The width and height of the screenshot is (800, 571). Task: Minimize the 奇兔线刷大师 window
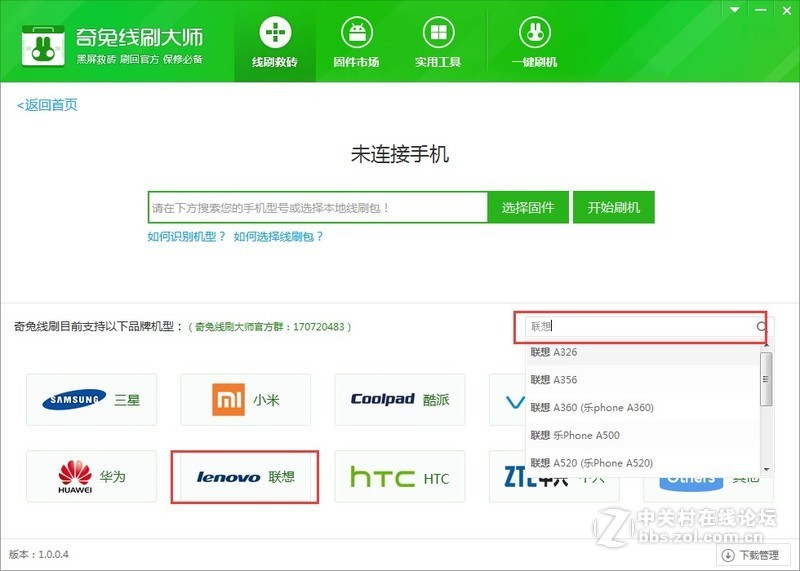click(x=761, y=10)
